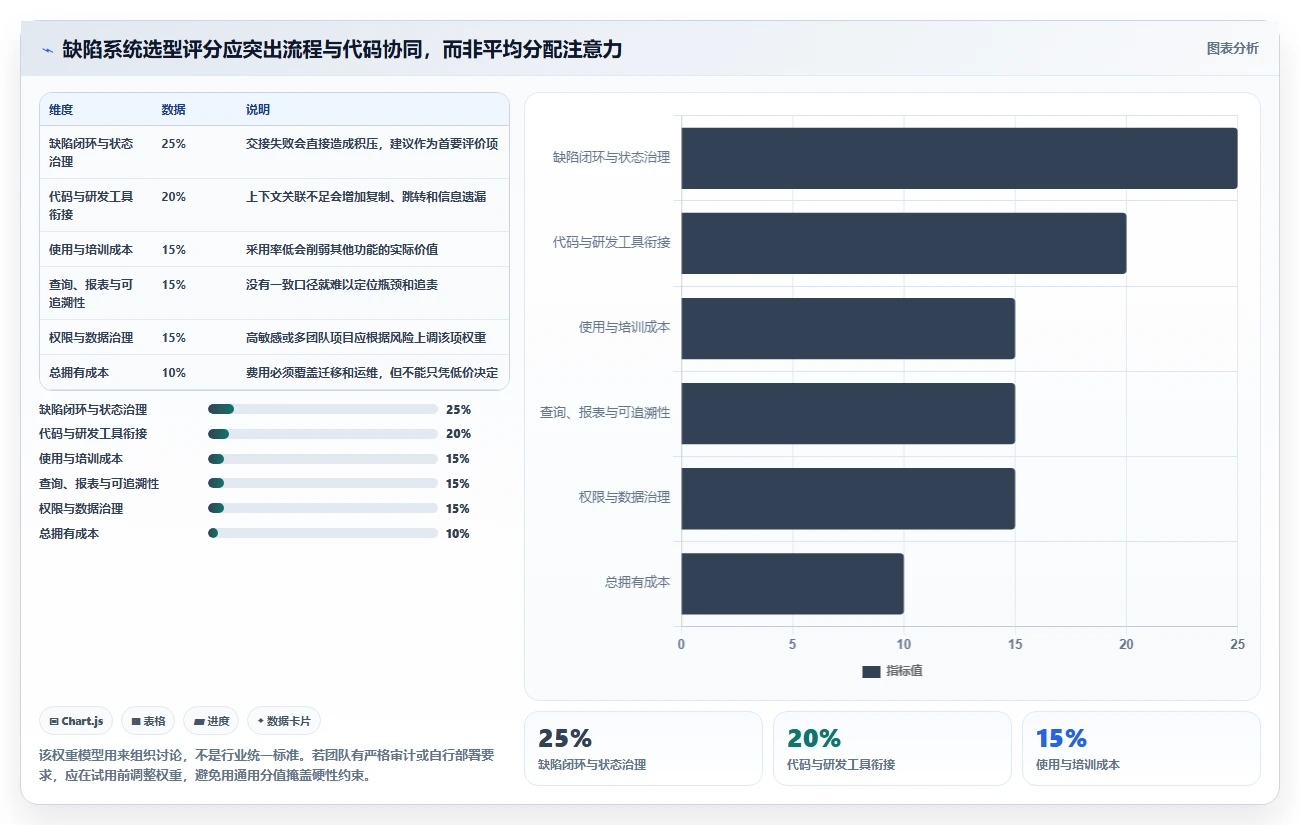
Task: Click the 20% value in the table
Action: 173,197
